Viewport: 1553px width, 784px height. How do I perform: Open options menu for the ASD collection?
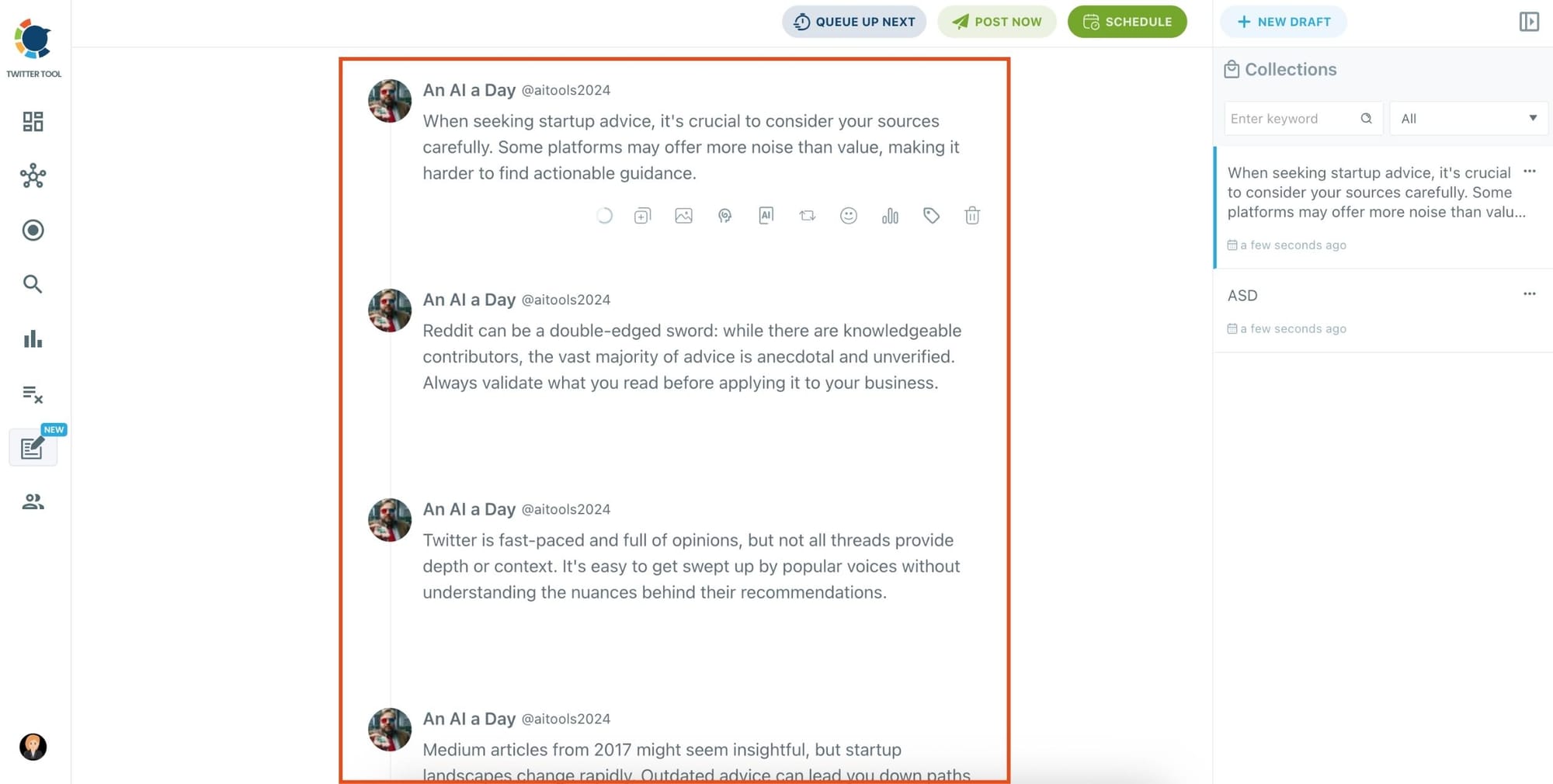[1529, 293]
